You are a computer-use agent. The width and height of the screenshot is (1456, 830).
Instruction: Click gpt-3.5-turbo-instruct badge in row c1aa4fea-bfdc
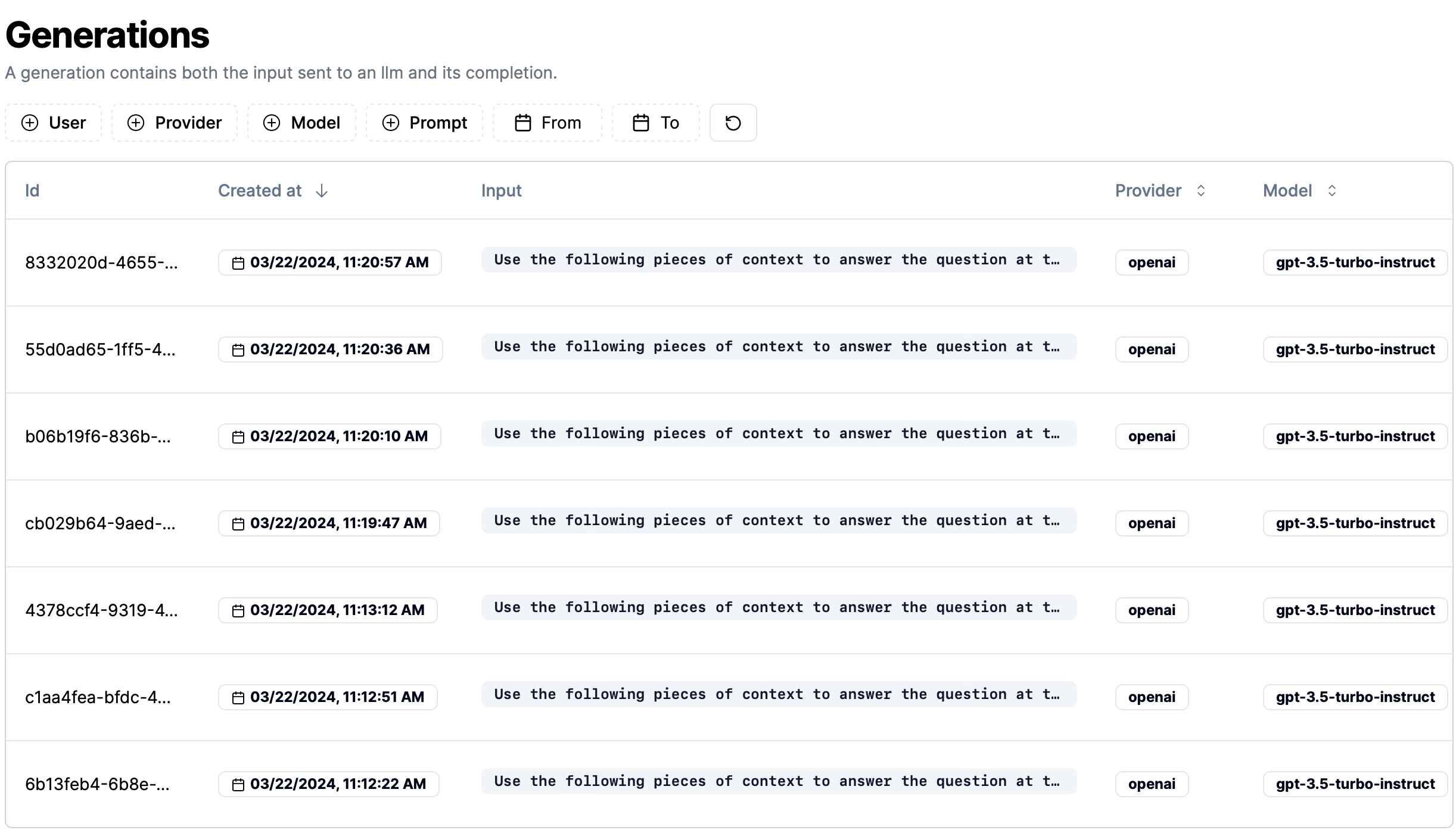click(1355, 697)
